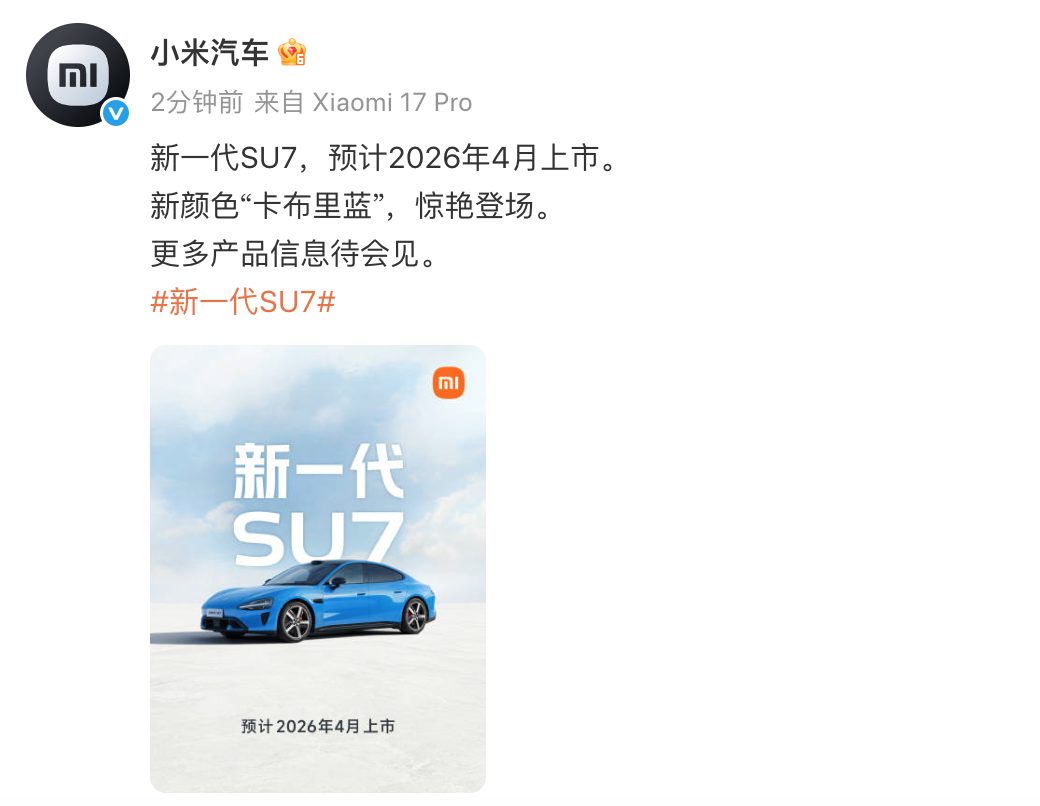Viewport: 1040px width, 806px height.
Task: Click the large SU7 text in poster
Action: 317,539
